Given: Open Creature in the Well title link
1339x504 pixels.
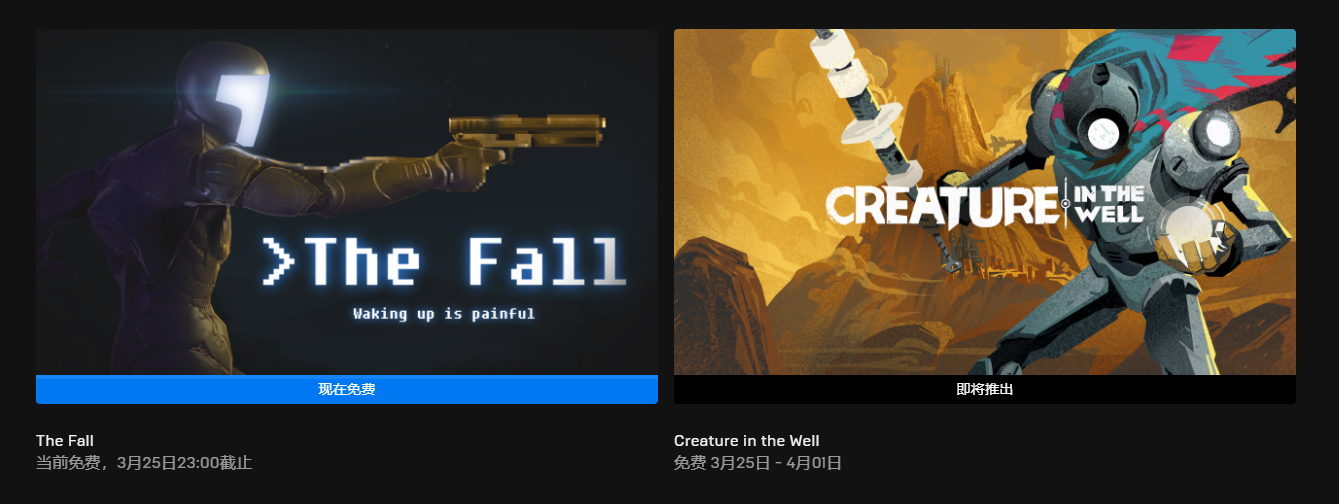Looking at the screenshot, I should (747, 441).
